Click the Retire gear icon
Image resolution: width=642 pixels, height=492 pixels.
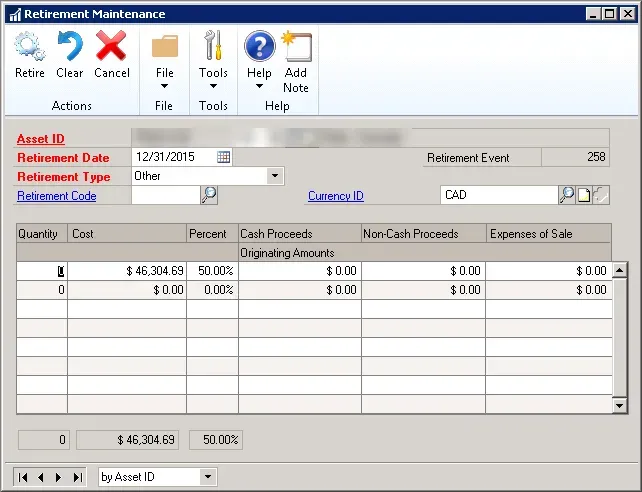coord(30,46)
